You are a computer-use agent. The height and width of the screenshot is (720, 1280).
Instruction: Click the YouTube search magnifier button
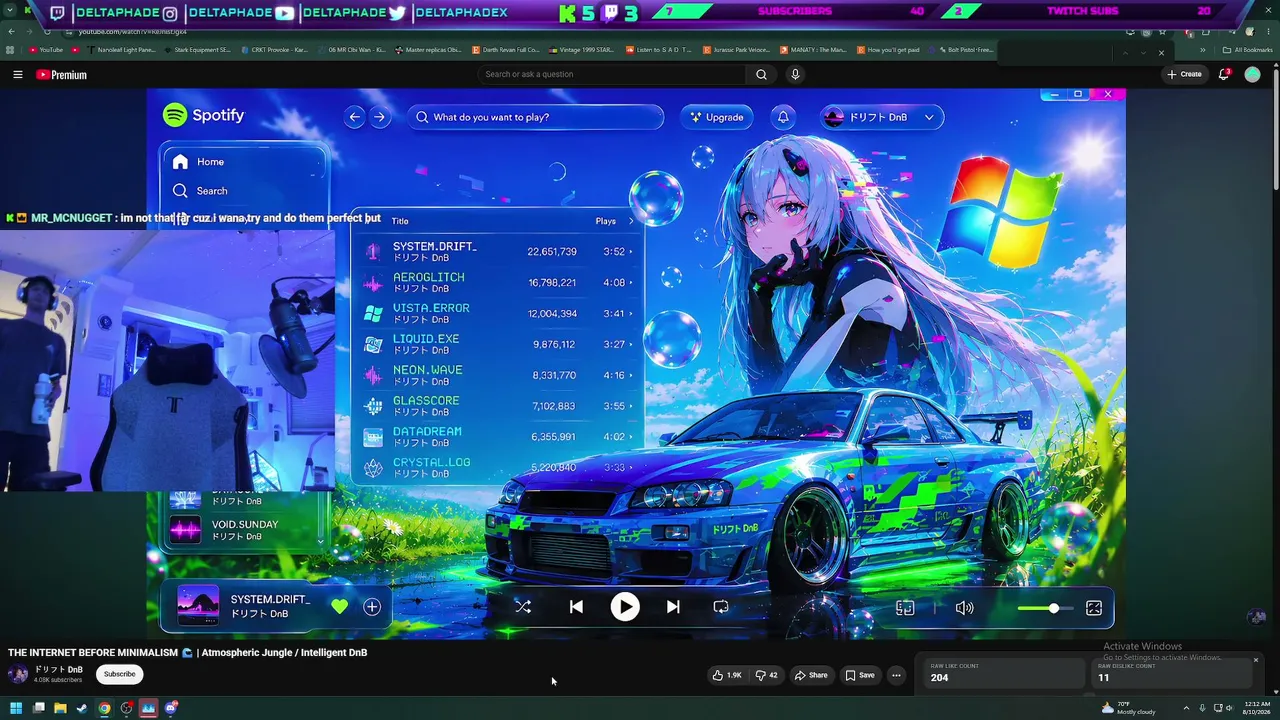(761, 74)
